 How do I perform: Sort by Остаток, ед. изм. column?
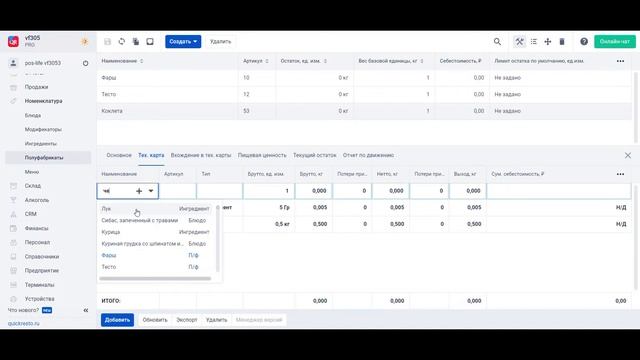click(x=304, y=61)
